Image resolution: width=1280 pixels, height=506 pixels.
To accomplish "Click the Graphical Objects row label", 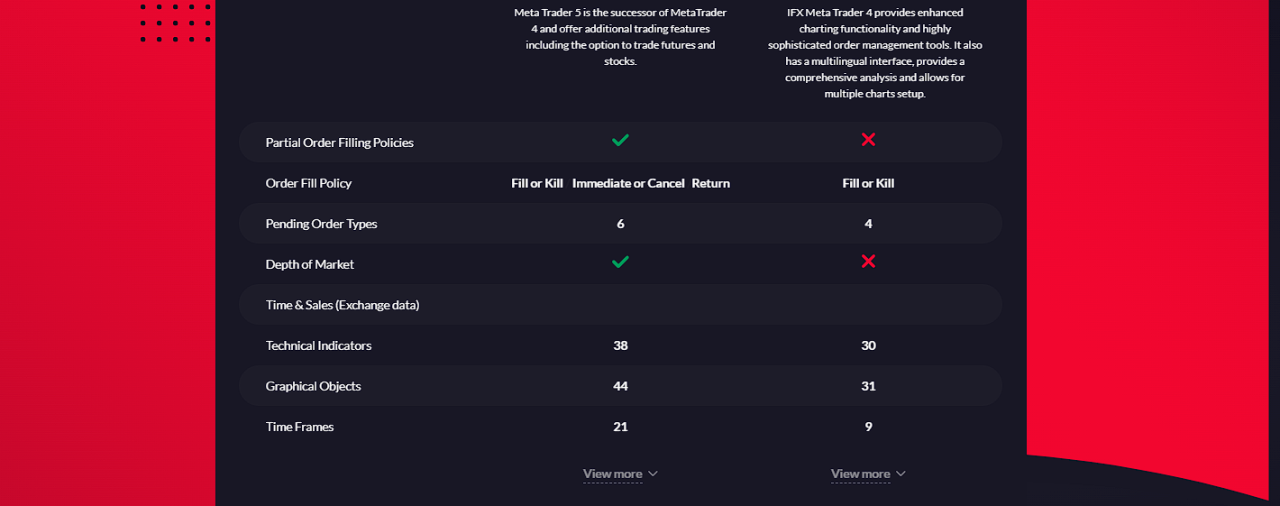I will pyautogui.click(x=313, y=386).
